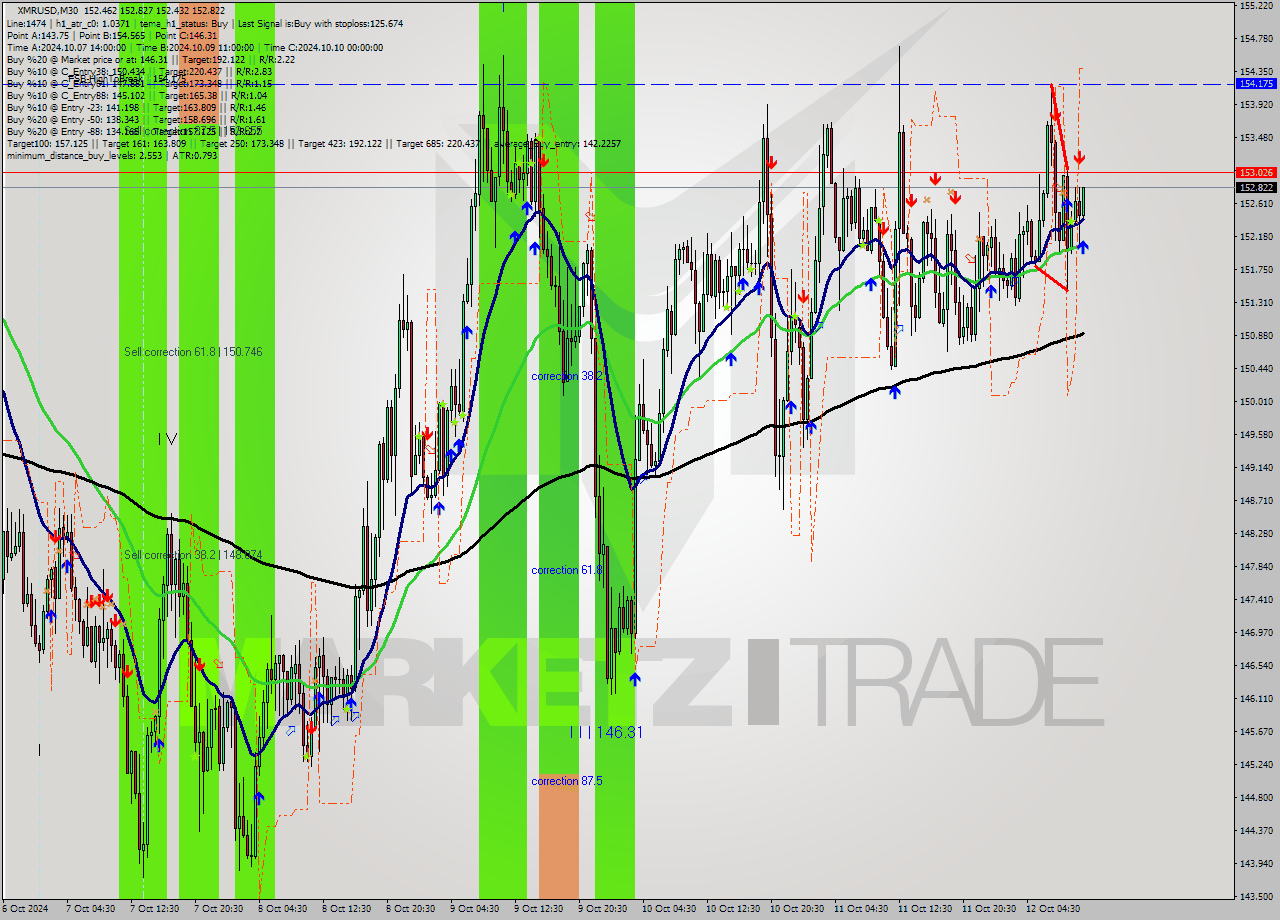Click the '10 Oct 12:30' time axis label

[x=732, y=909]
